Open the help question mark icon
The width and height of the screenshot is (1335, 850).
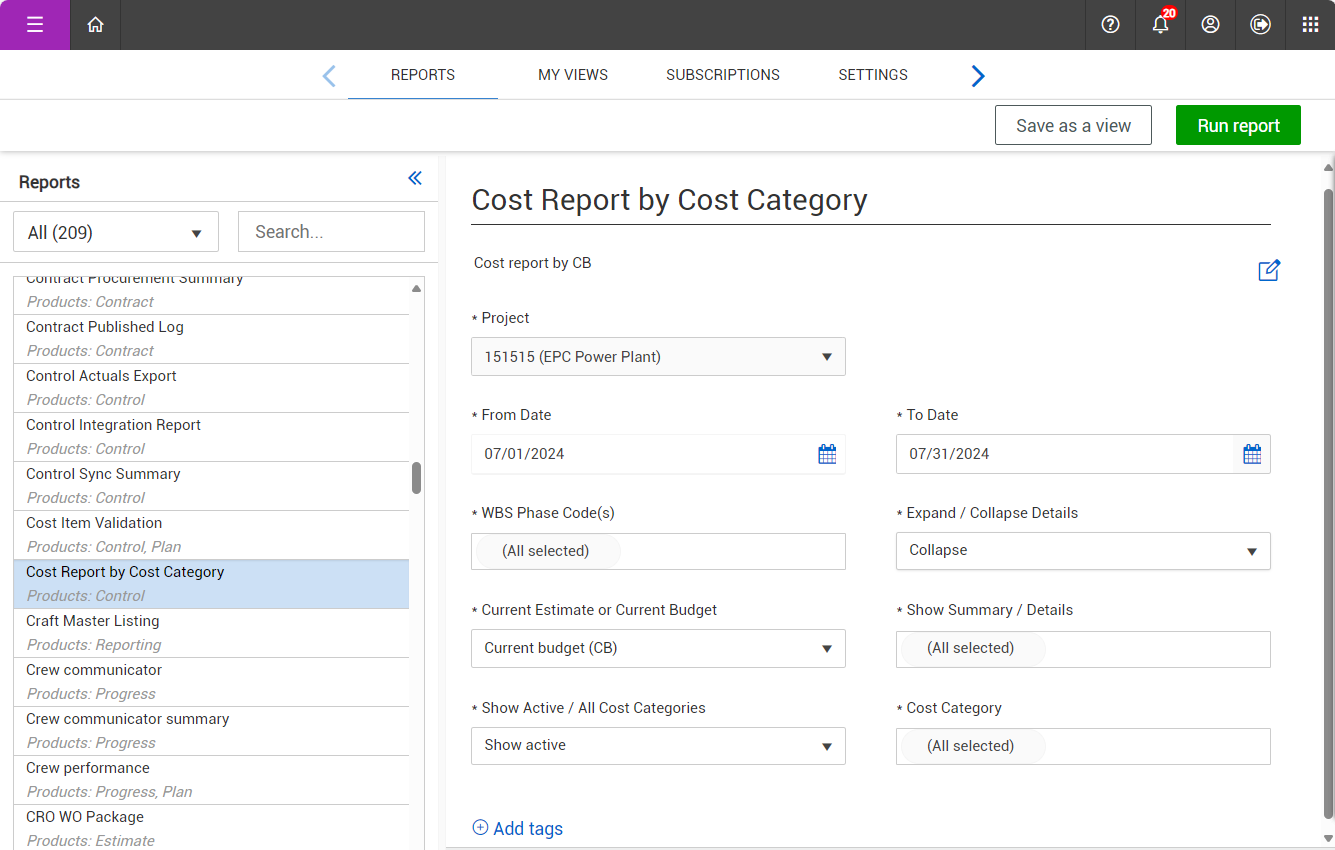(1110, 25)
